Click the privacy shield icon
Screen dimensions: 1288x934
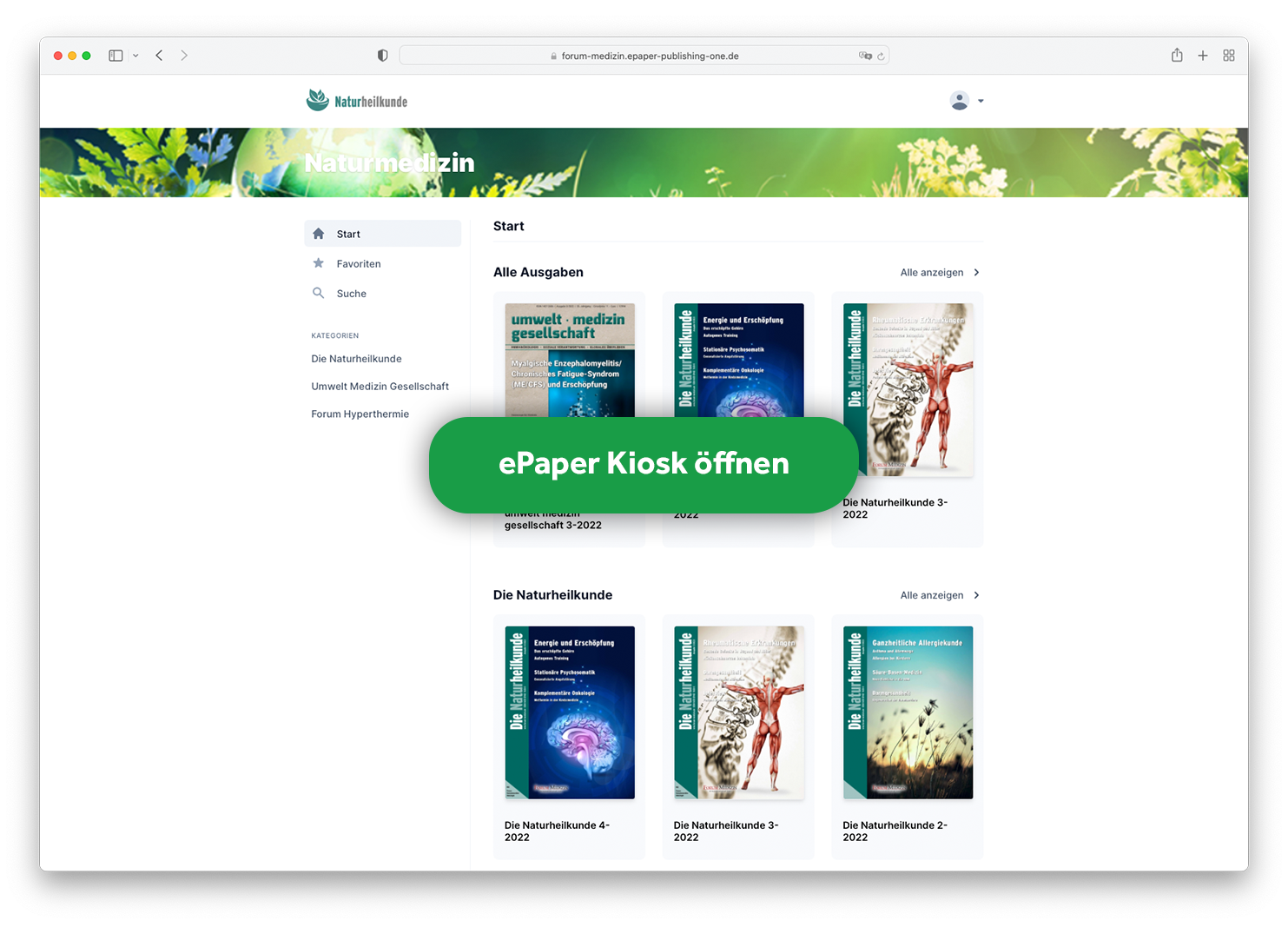pyautogui.click(x=382, y=56)
